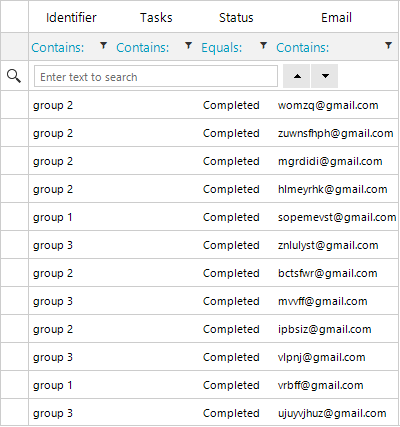The height and width of the screenshot is (427, 400).
Task: Go to previous search result arrow
Action: point(297,76)
